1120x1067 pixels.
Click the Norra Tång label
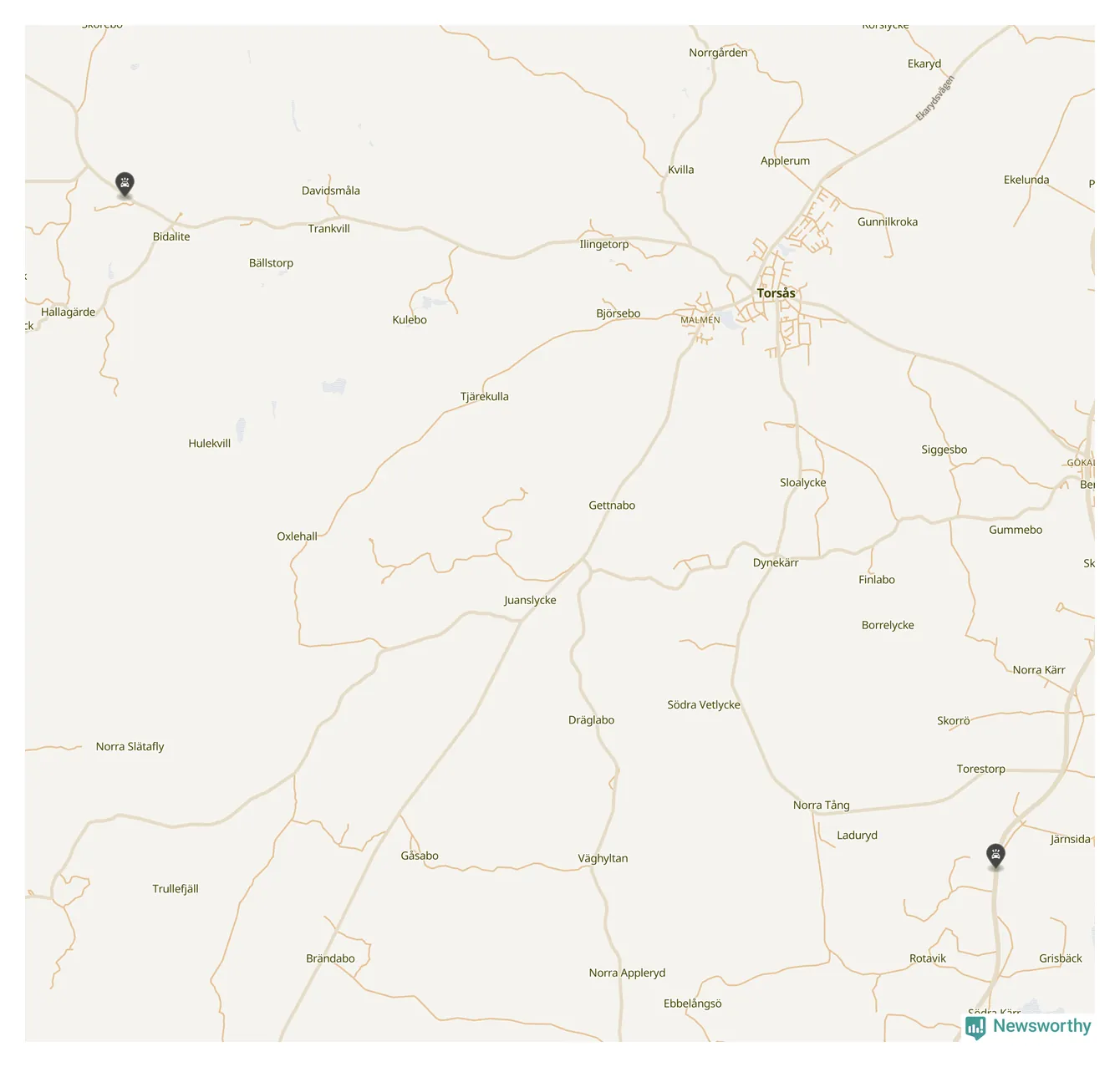821,805
